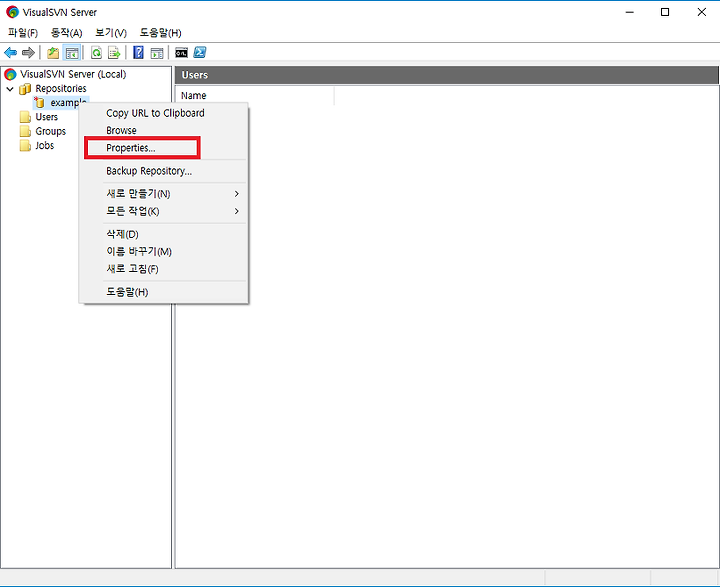Click the Jobs folder icon

pos(26,146)
